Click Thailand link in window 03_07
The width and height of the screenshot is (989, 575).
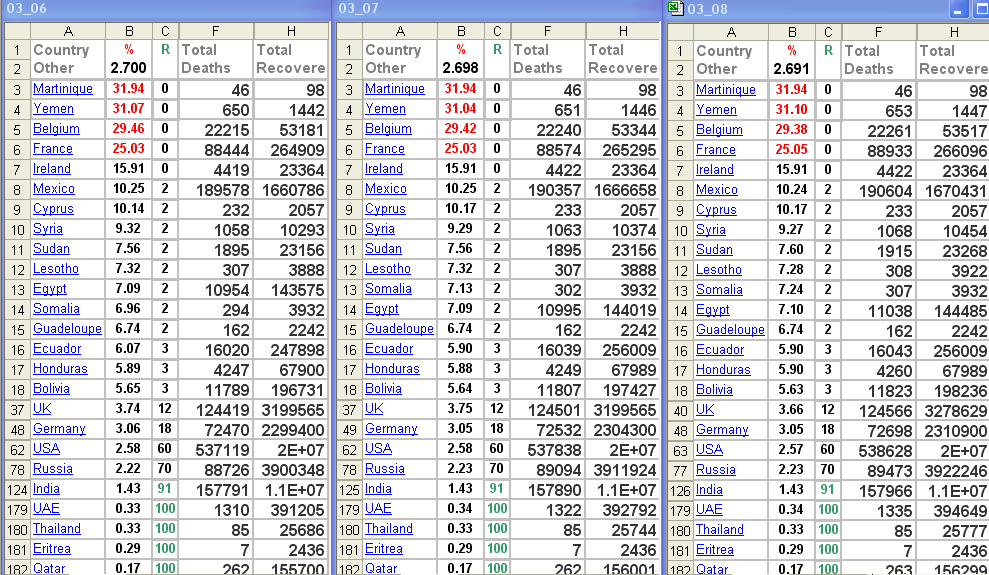point(389,528)
